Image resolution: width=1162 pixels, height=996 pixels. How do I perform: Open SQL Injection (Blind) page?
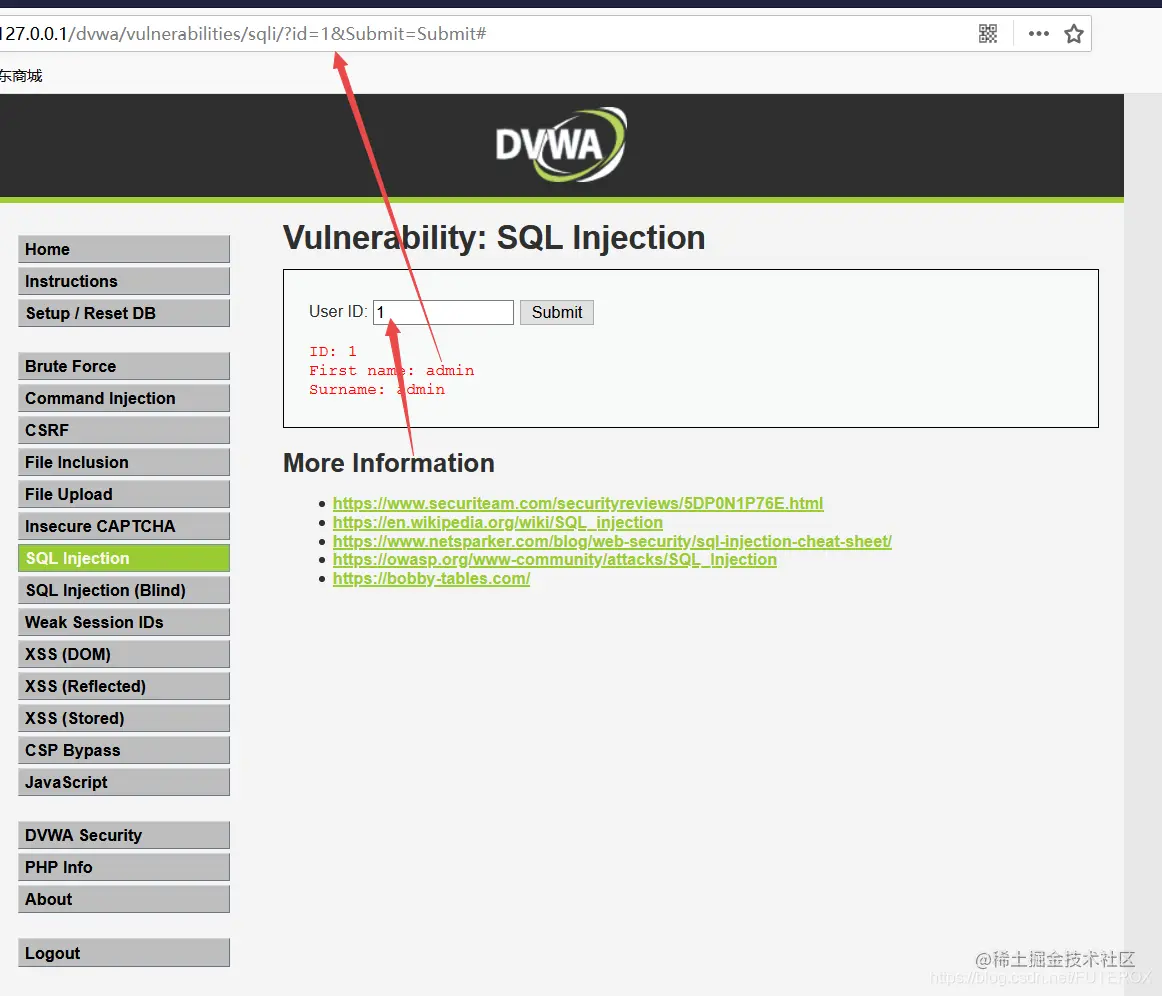124,590
